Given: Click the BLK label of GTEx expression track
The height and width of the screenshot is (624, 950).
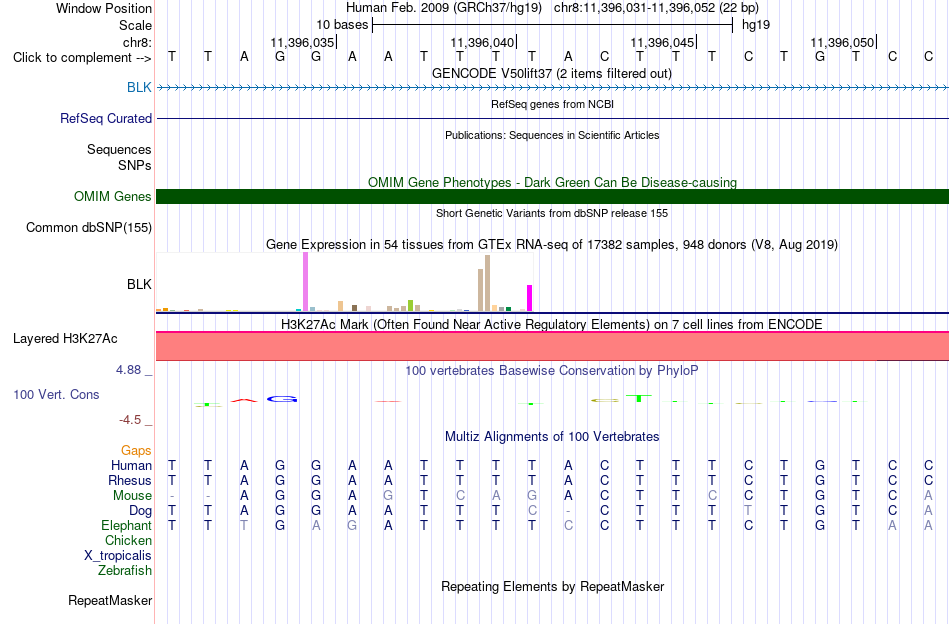Looking at the screenshot, I should click(x=139, y=284).
